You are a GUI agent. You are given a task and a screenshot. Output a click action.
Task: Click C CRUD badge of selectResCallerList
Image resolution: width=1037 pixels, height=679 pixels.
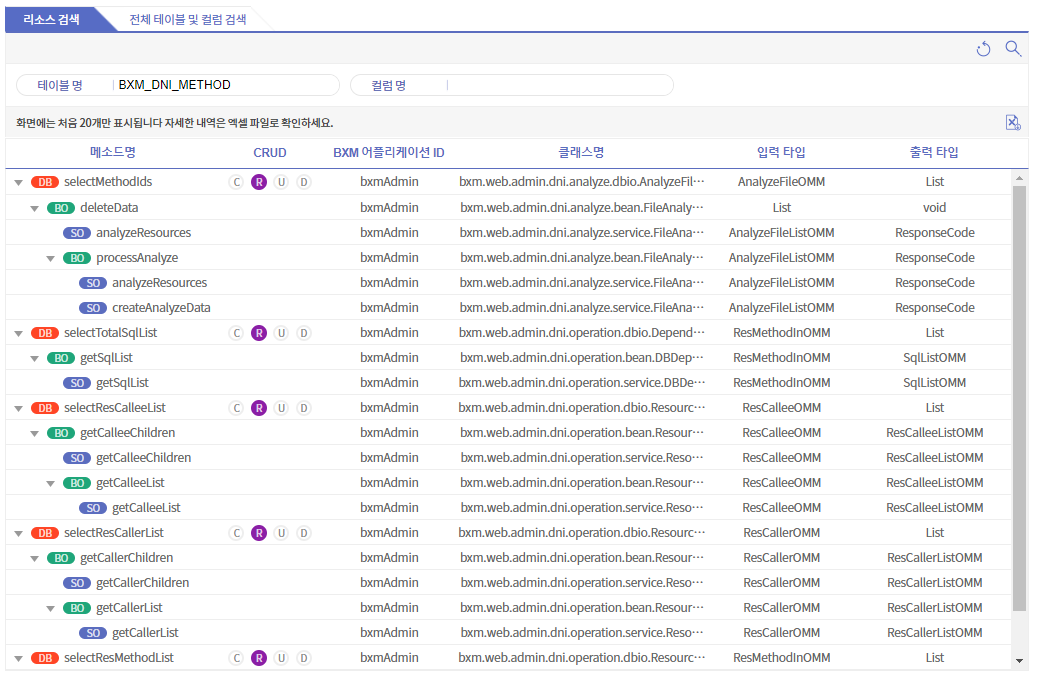coord(236,533)
